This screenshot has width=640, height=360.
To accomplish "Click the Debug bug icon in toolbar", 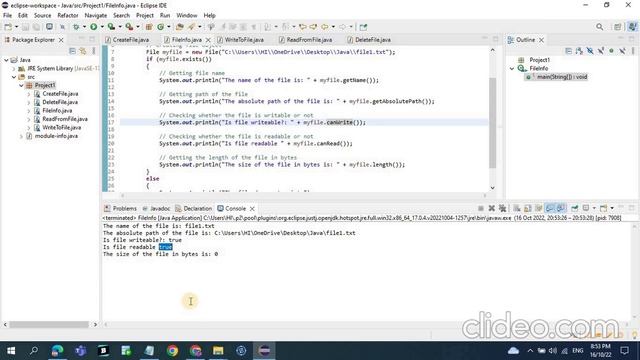I will pos(76,27).
